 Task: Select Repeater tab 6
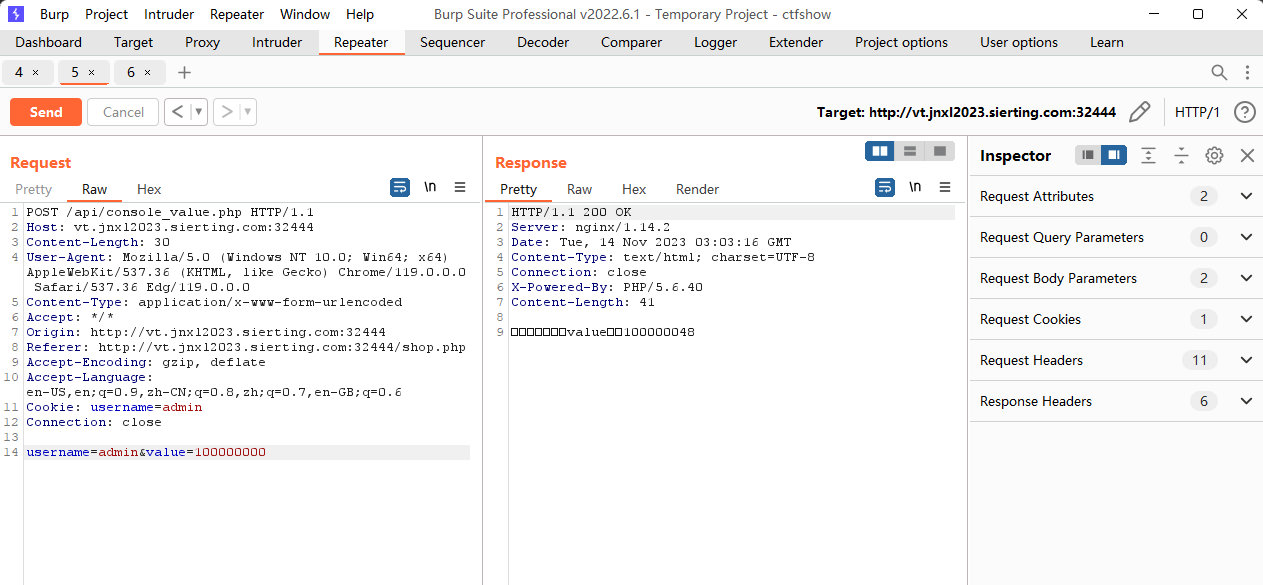[x=131, y=72]
